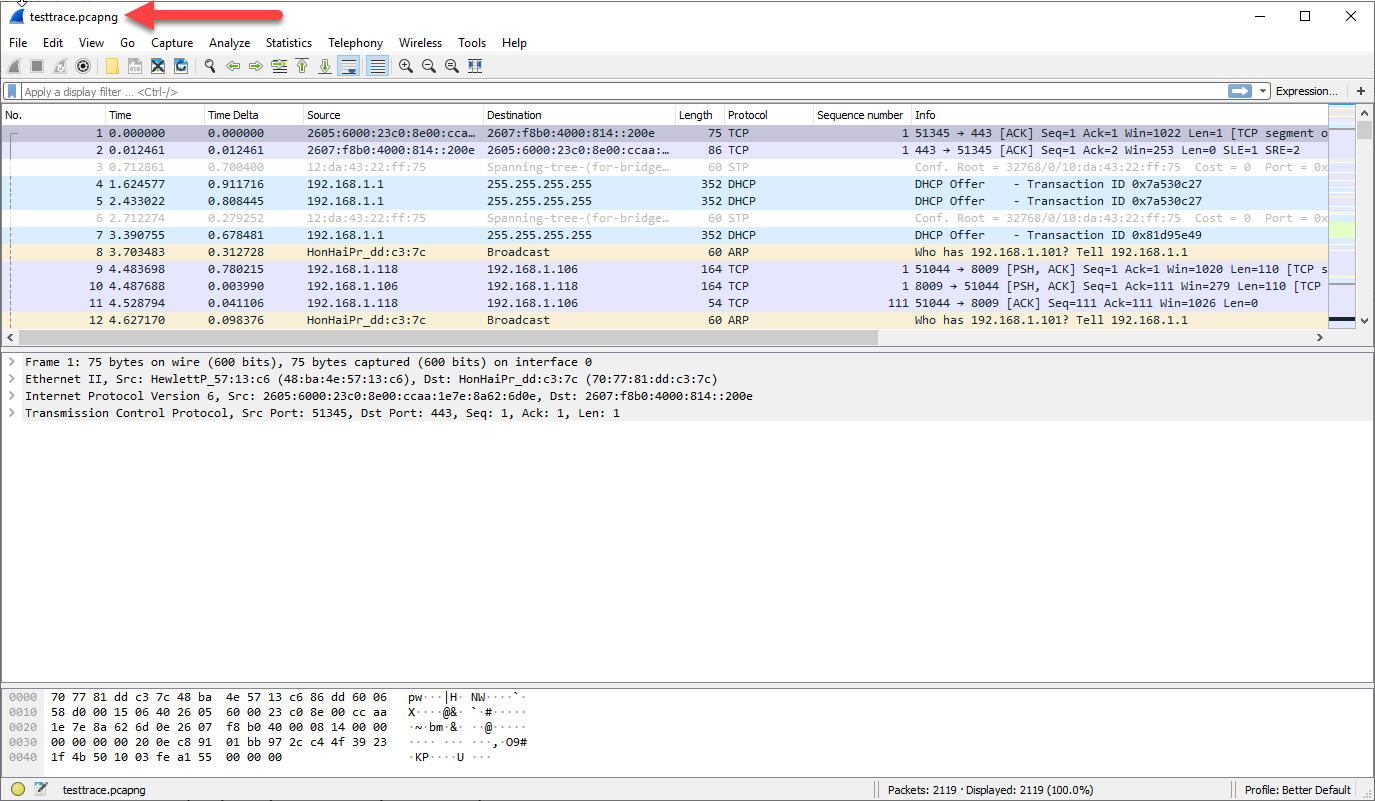Viewport: 1375px width, 801px height.
Task: Start a new live capture
Action: coord(13,66)
